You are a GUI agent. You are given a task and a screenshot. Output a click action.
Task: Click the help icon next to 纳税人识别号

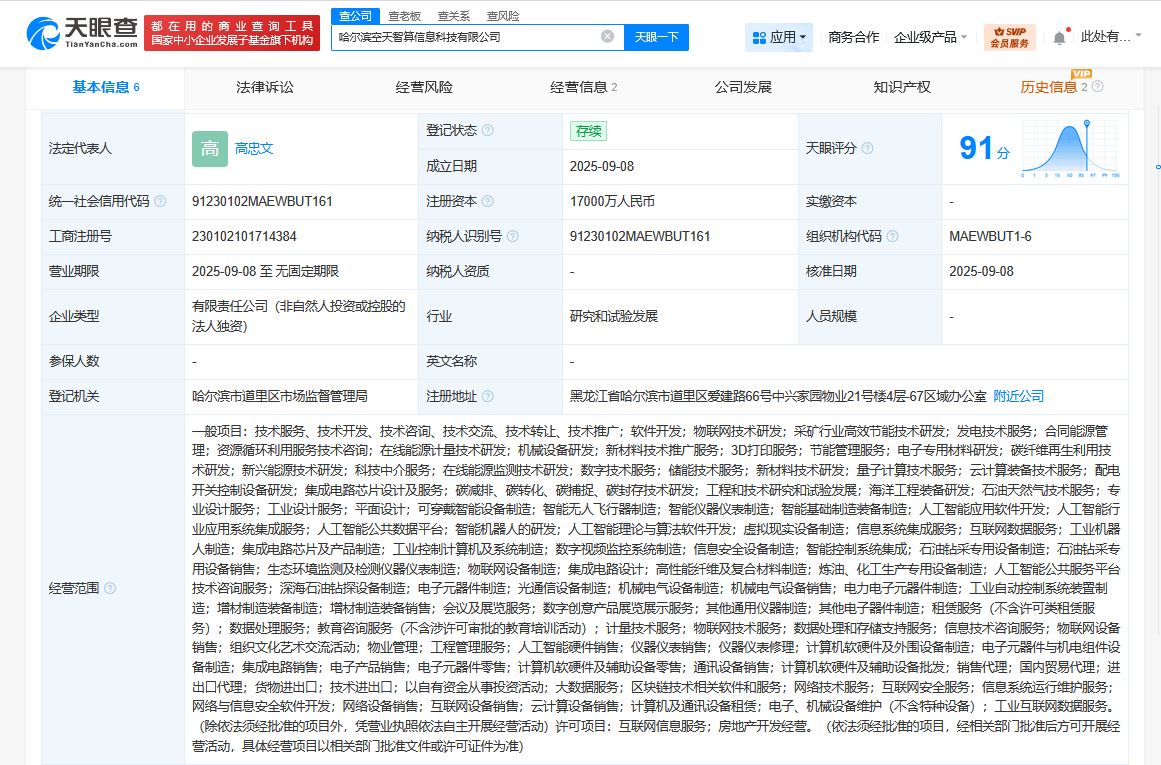point(513,236)
